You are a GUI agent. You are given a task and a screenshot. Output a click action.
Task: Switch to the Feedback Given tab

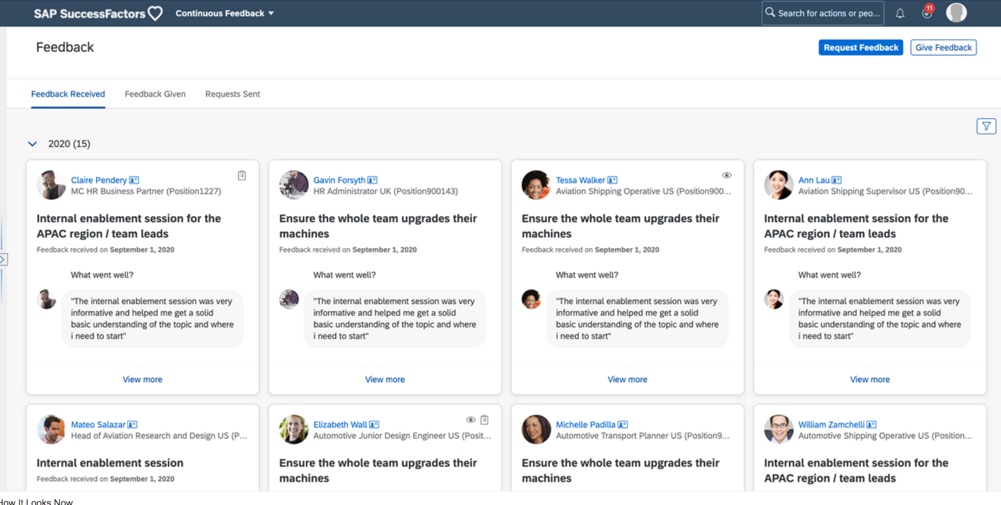pos(155,94)
